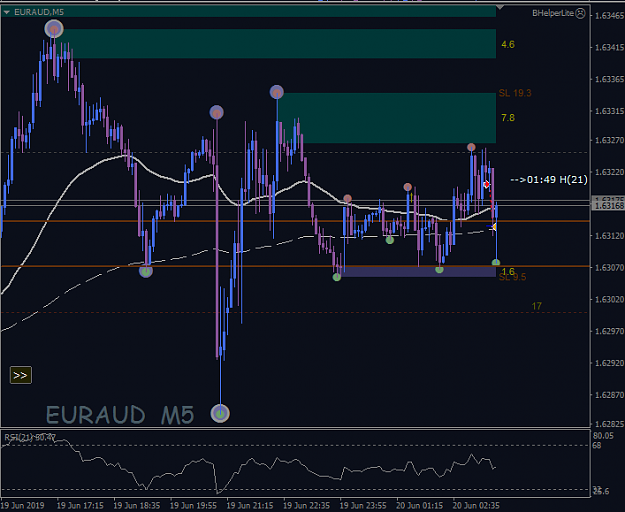The width and height of the screenshot is (625, 512).
Task: Select the circle marker atop the 7.8 zone's left corner
Action: [x=277, y=92]
